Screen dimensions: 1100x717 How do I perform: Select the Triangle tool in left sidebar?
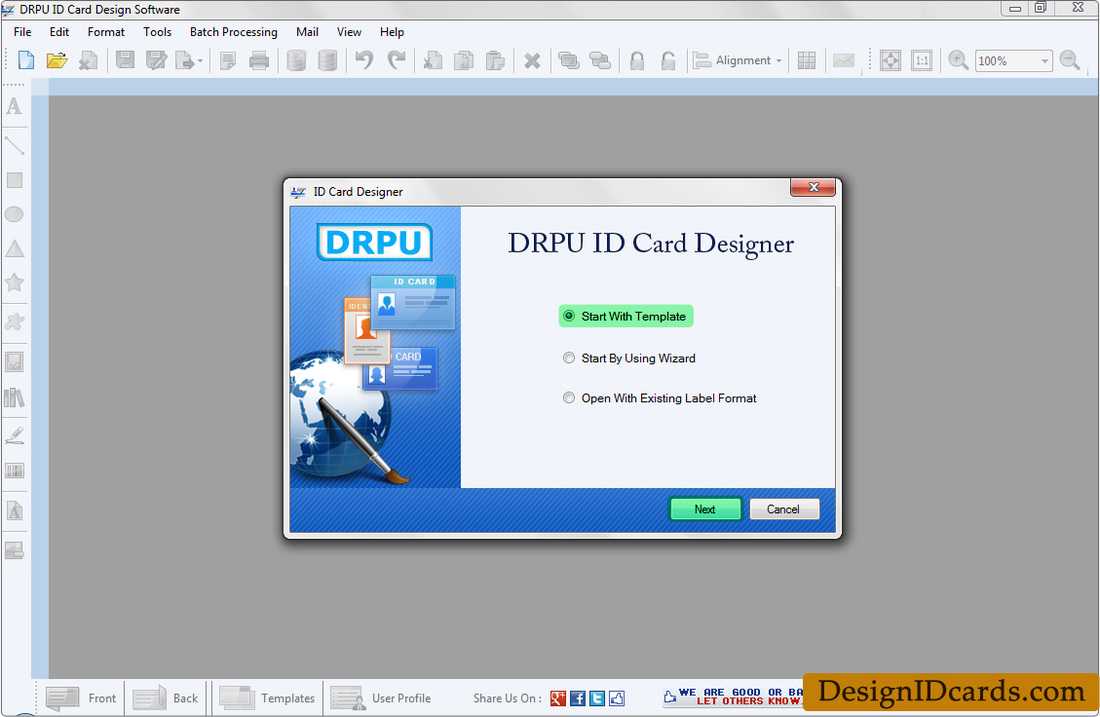click(14, 248)
